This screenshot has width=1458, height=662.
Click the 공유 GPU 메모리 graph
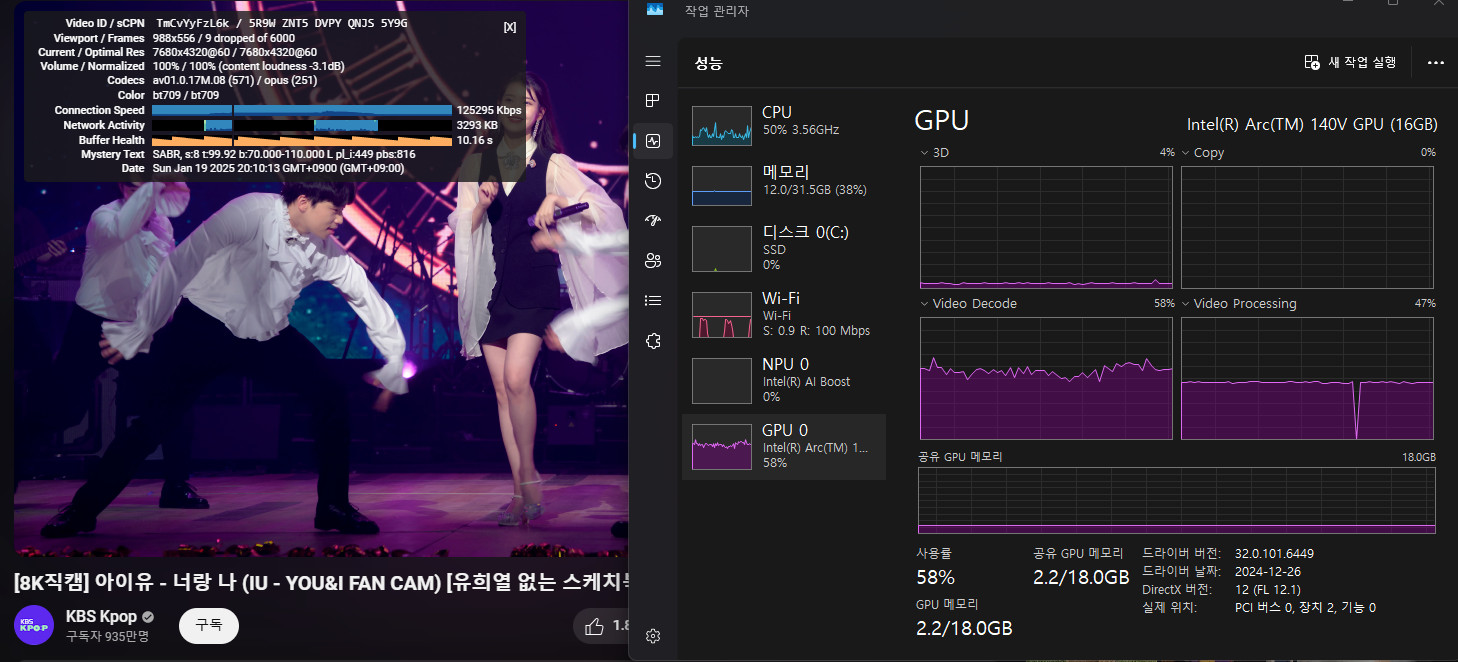tap(1176, 500)
